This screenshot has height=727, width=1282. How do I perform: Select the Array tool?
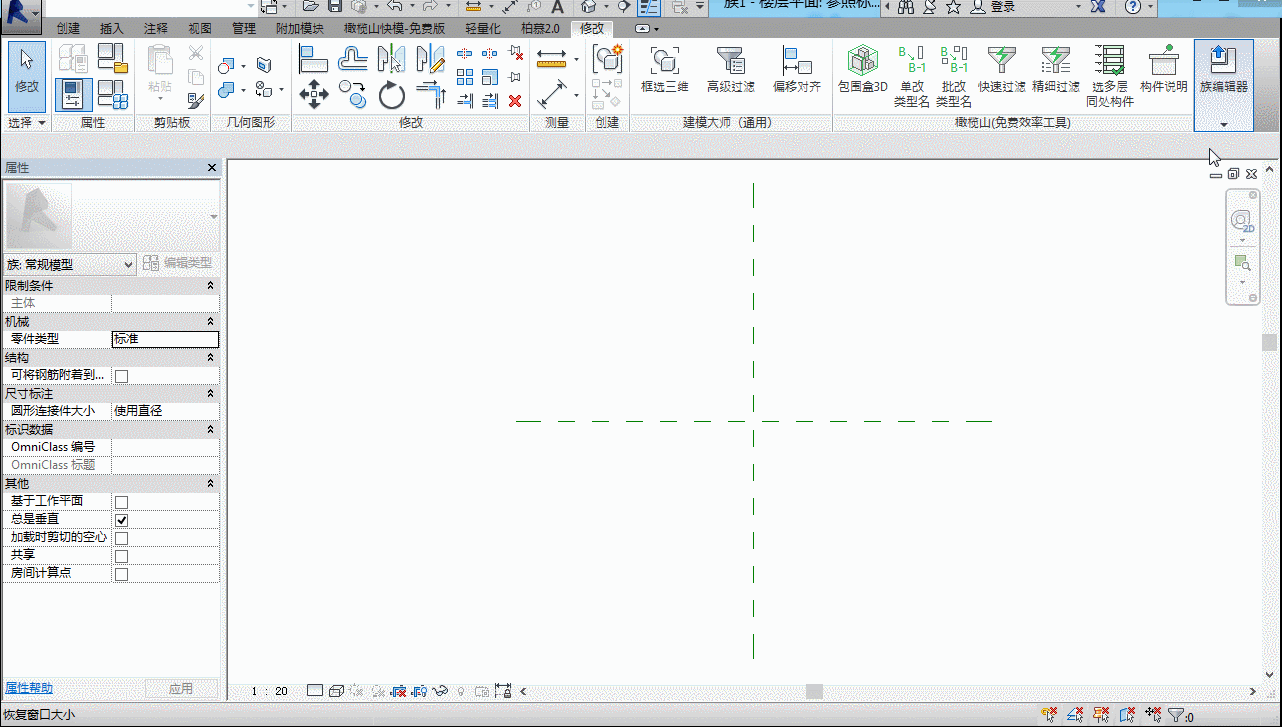pyautogui.click(x=465, y=77)
